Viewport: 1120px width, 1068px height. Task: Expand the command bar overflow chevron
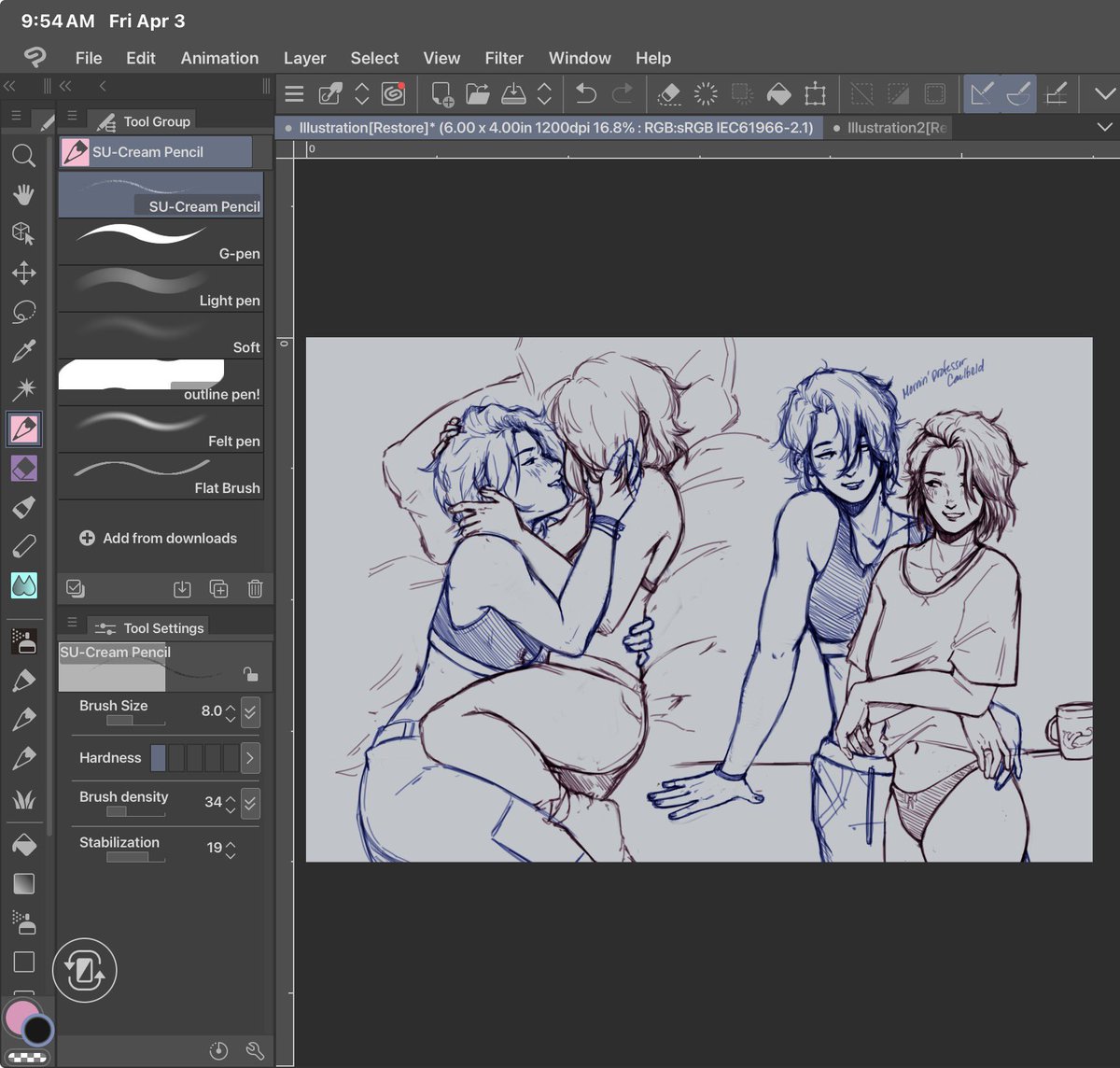1104,93
